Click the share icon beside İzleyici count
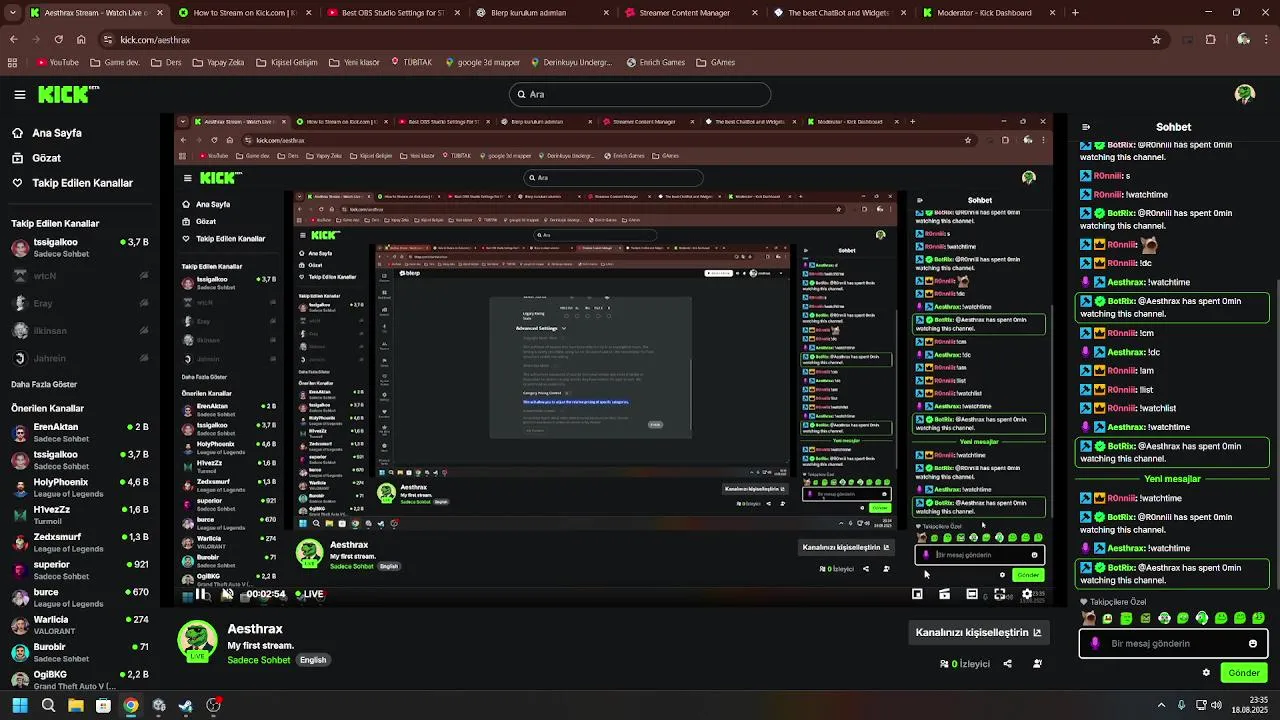The image size is (1280, 720). click(1007, 664)
